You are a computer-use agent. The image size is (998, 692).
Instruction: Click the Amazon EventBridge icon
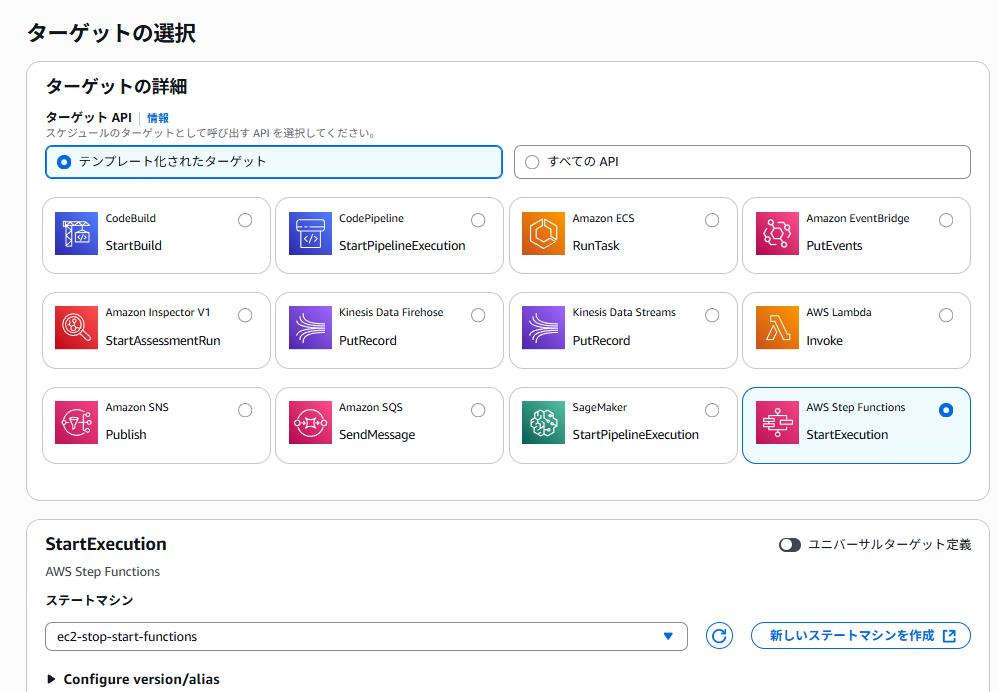pyautogui.click(x=777, y=233)
